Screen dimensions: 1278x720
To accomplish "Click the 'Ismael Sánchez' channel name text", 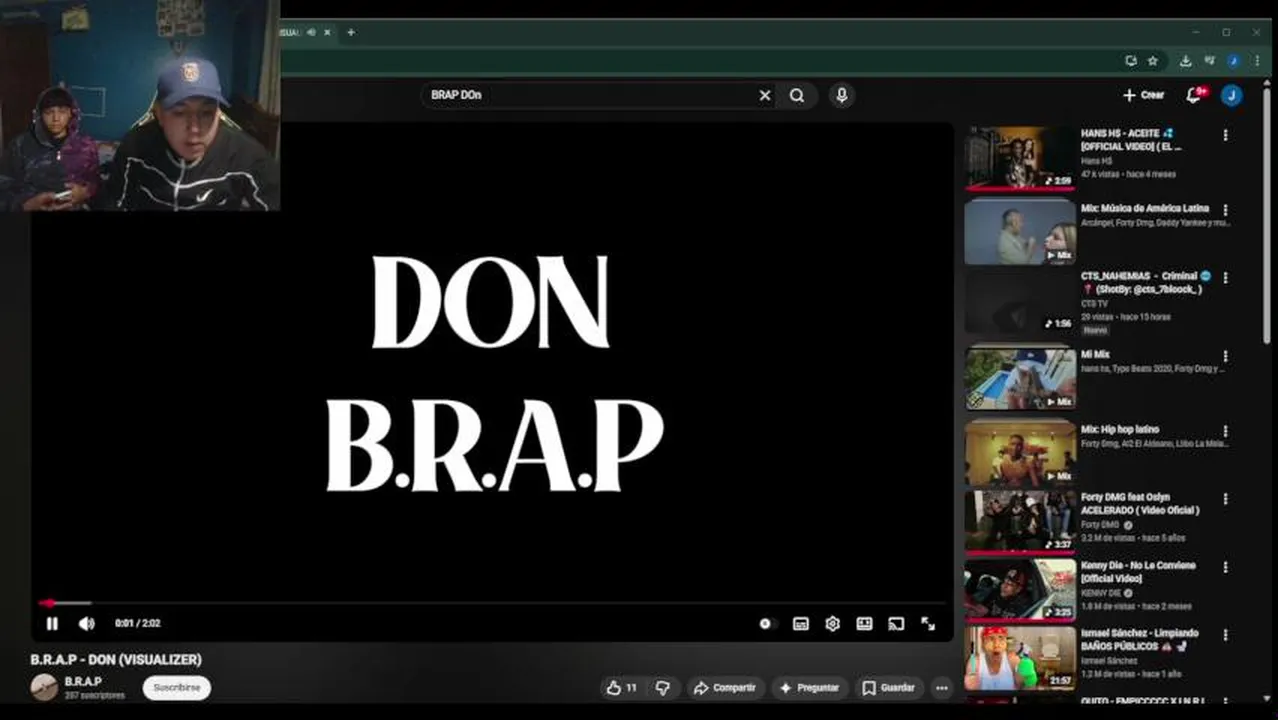I will [x=1109, y=661].
